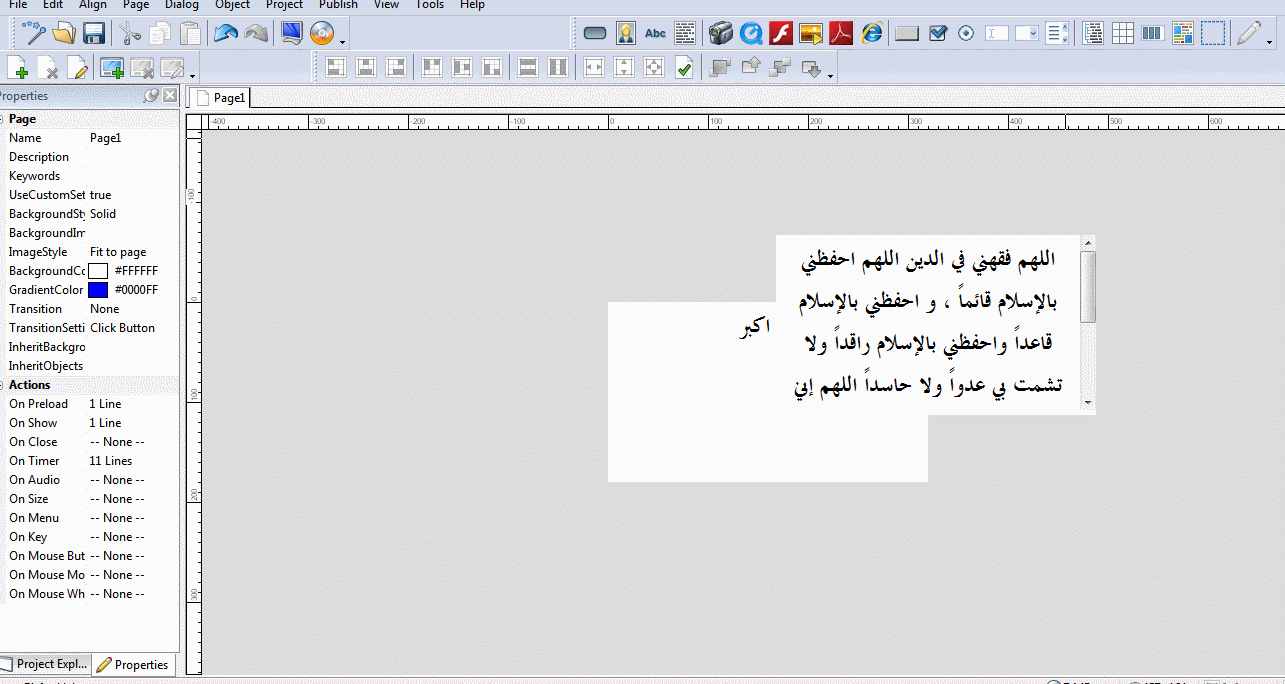Insert a checkbox object from the toolbar
1285x684 pixels.
click(937, 33)
